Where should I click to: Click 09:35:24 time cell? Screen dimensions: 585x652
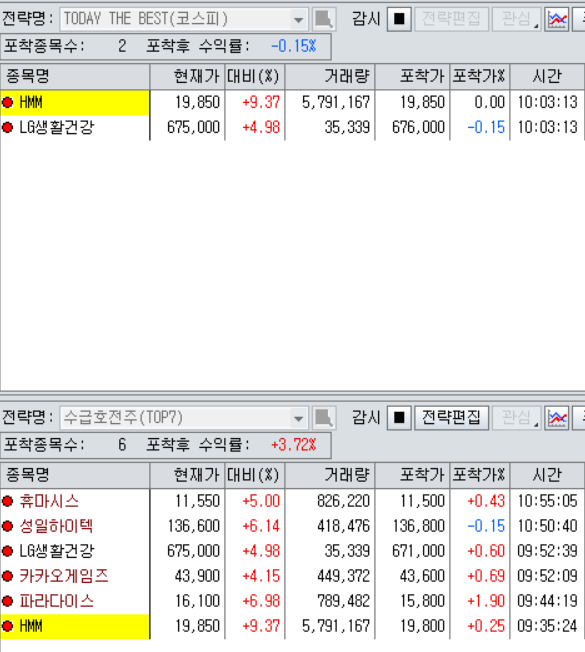point(547,626)
